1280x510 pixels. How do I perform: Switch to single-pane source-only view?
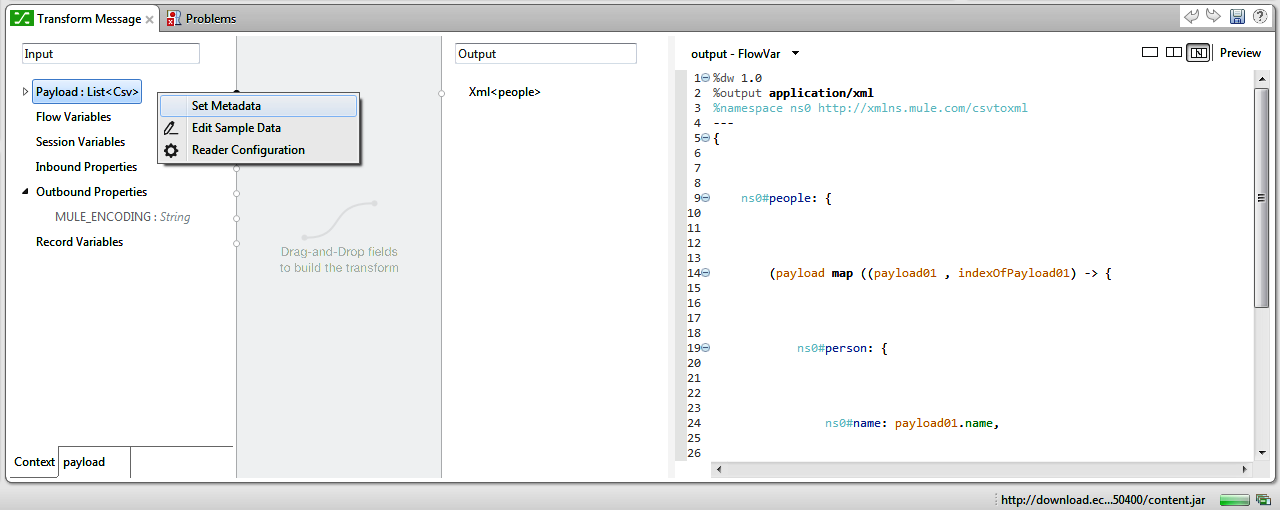coord(1150,53)
